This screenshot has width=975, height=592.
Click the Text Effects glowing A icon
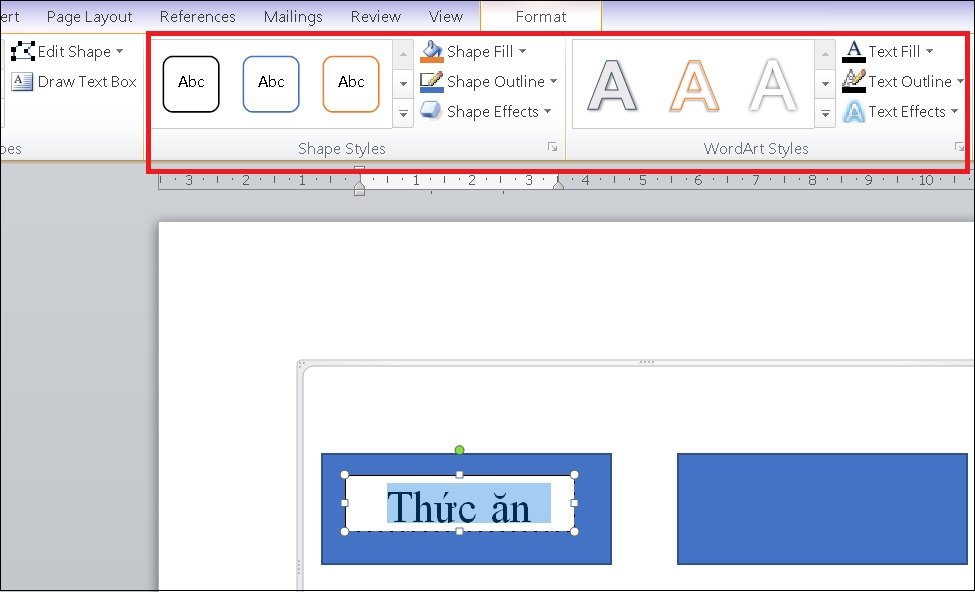pyautogui.click(x=854, y=112)
